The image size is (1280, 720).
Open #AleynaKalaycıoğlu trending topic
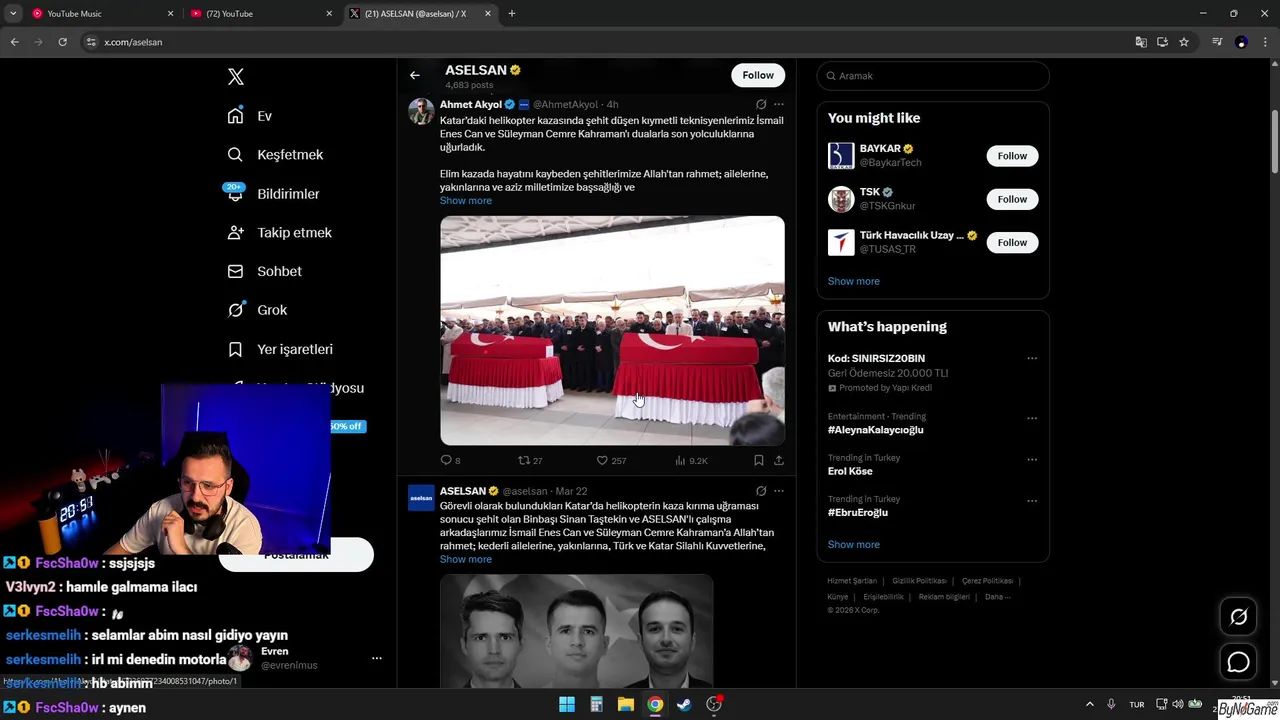[875, 430]
